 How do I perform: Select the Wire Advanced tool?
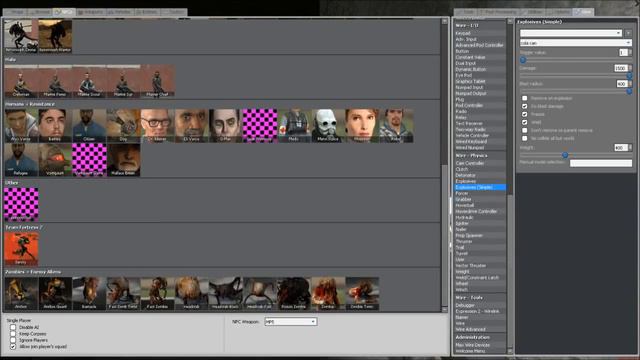pyautogui.click(x=480, y=329)
